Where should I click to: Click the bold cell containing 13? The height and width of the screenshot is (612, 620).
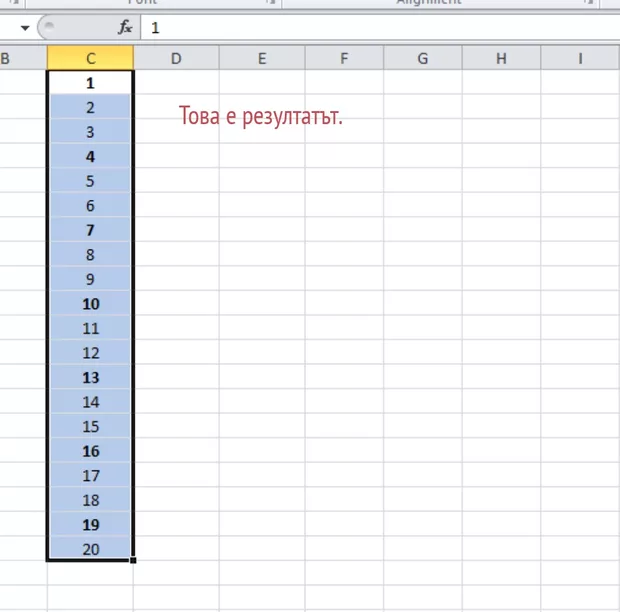[x=90, y=377]
